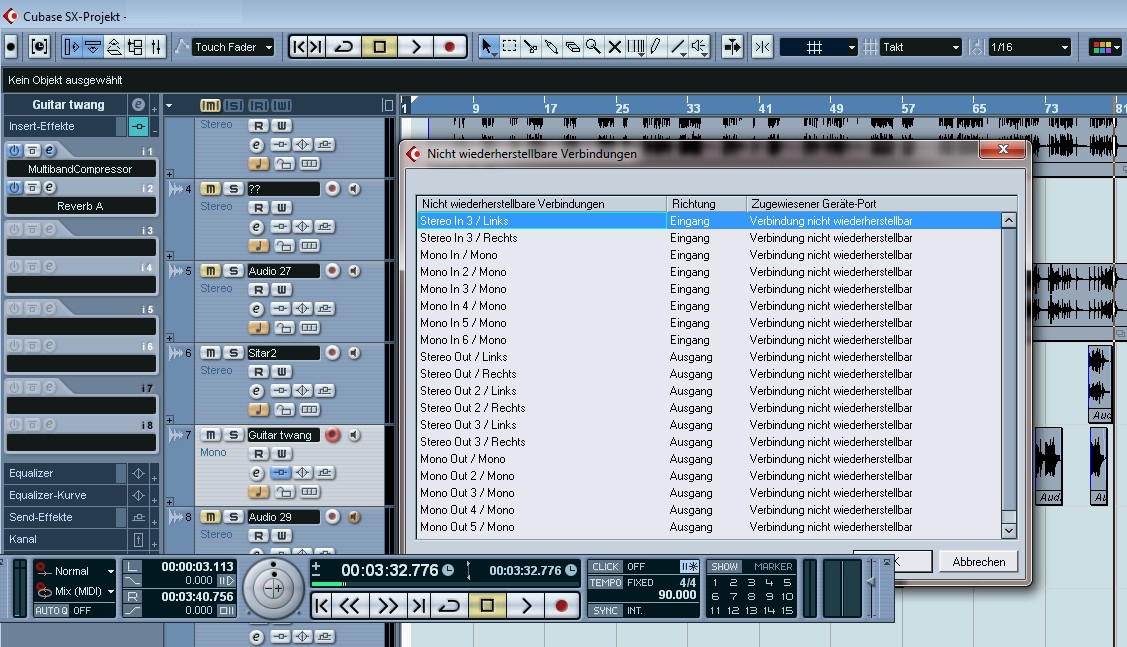This screenshot has height=647, width=1127.
Task: Toggle monitor on Guitar twang track
Action: 354,435
